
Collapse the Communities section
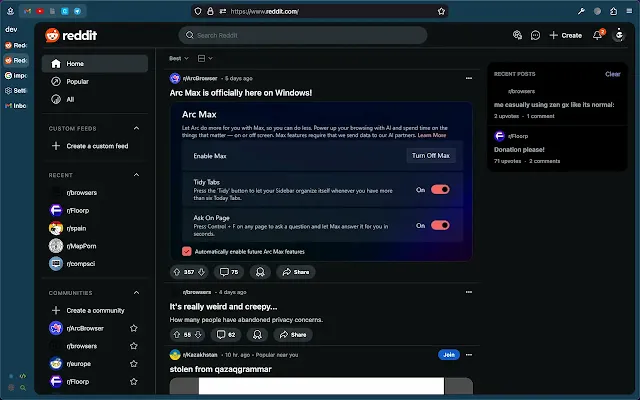tap(136, 293)
